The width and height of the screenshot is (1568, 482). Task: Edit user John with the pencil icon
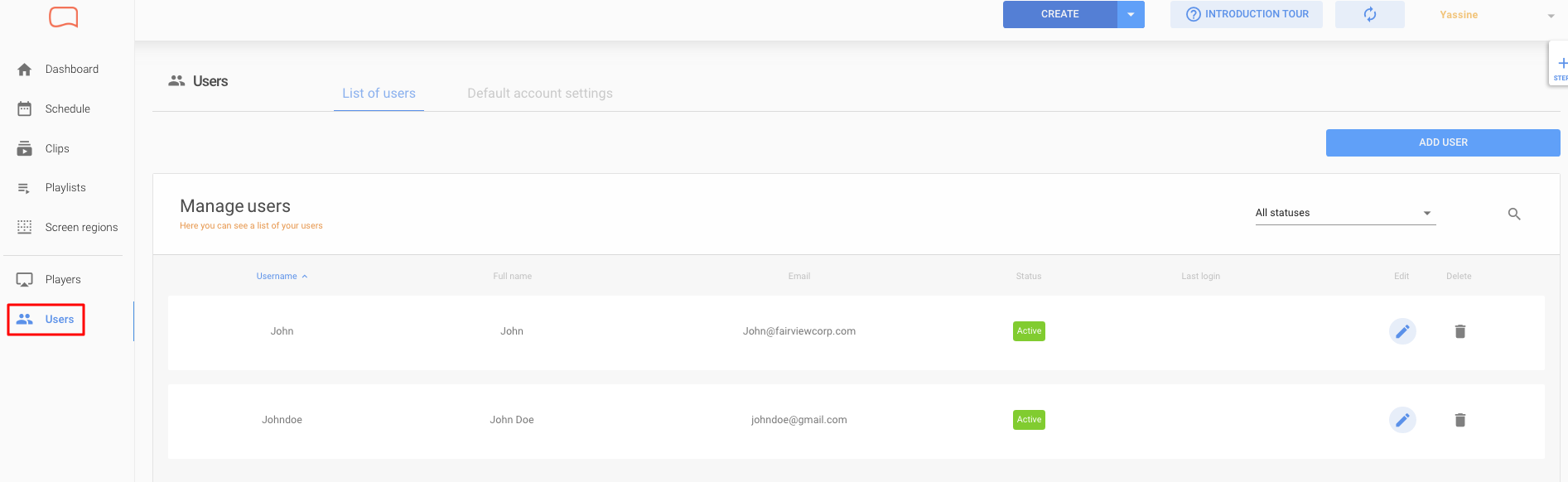tap(1402, 330)
